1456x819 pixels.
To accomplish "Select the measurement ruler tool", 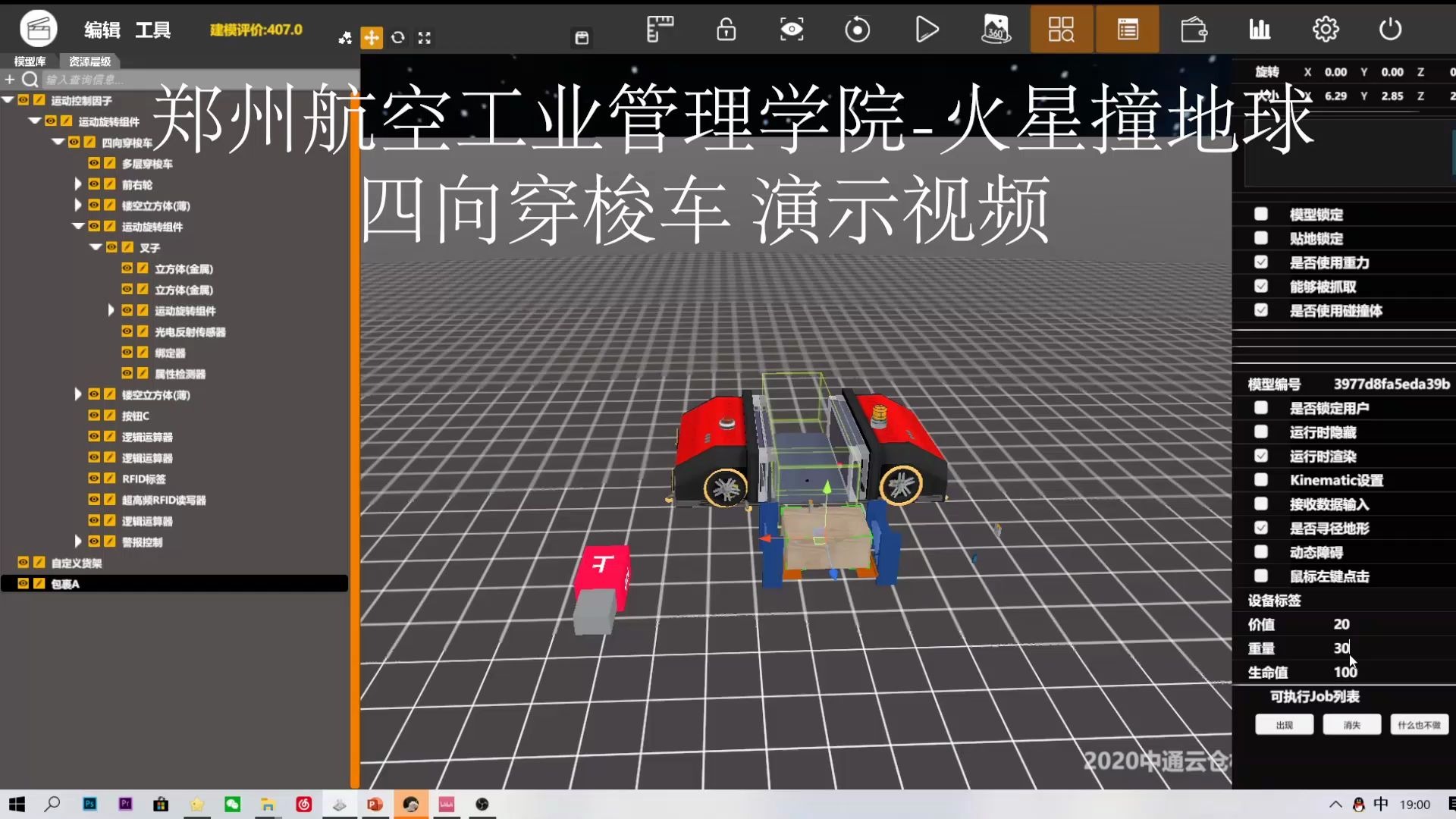I will [659, 29].
